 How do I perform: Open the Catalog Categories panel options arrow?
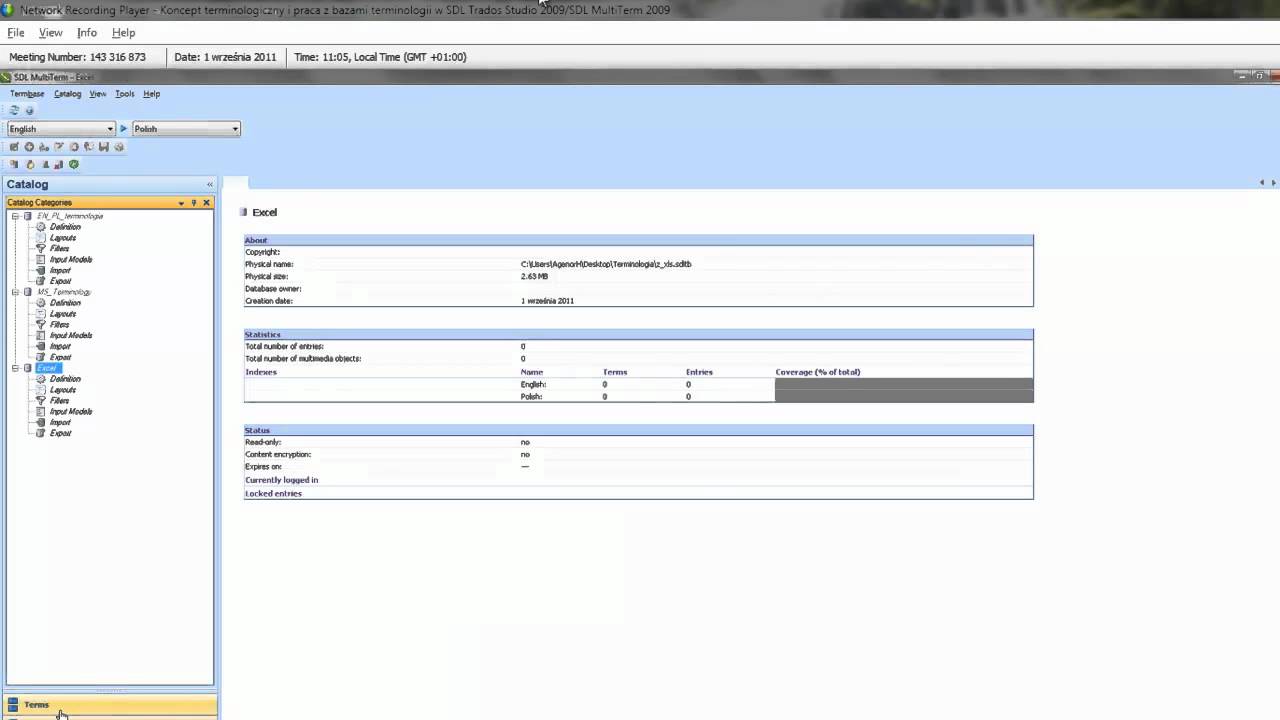(x=181, y=203)
